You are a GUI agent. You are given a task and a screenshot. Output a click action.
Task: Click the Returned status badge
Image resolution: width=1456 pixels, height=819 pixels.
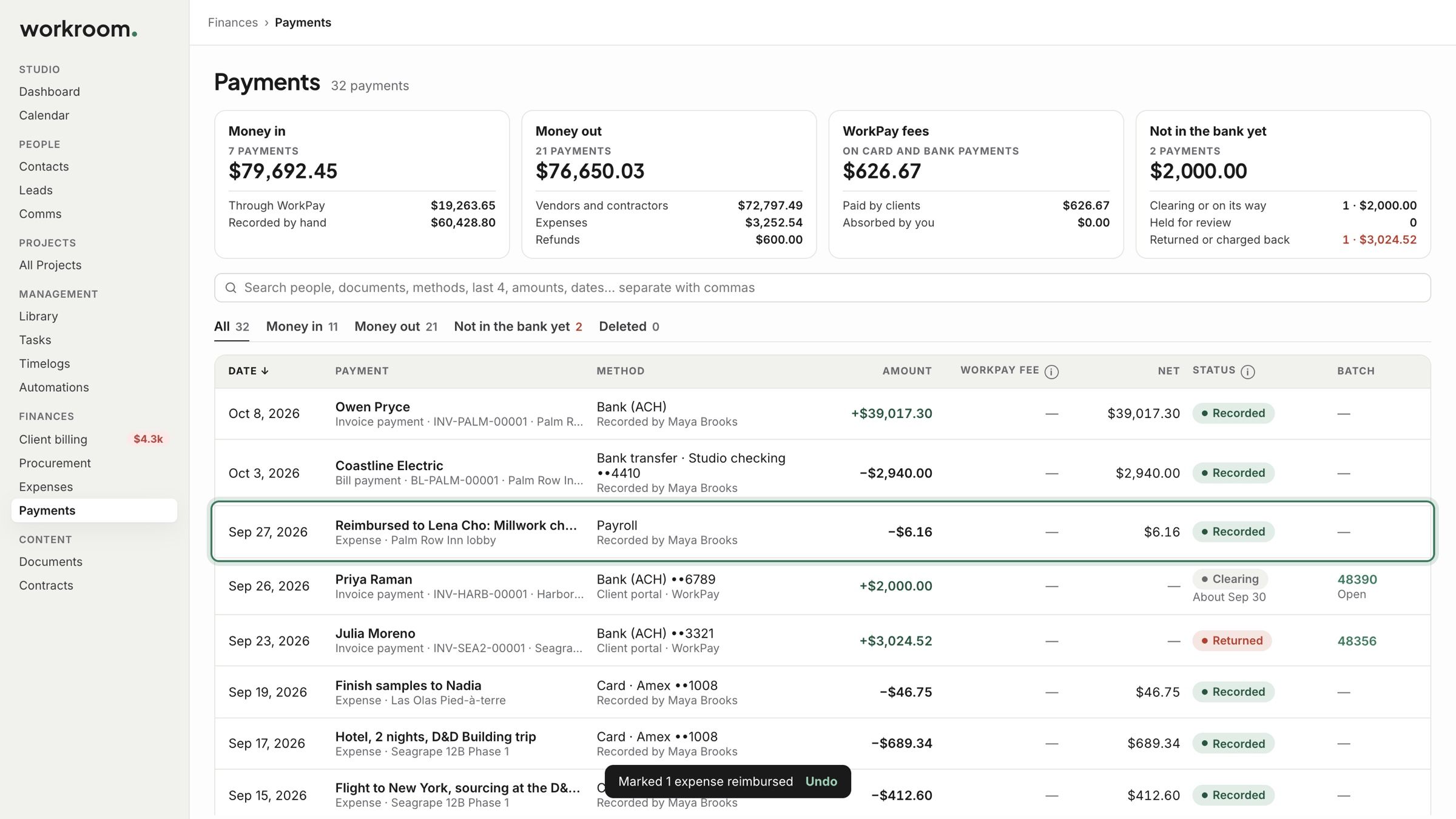coord(1232,641)
